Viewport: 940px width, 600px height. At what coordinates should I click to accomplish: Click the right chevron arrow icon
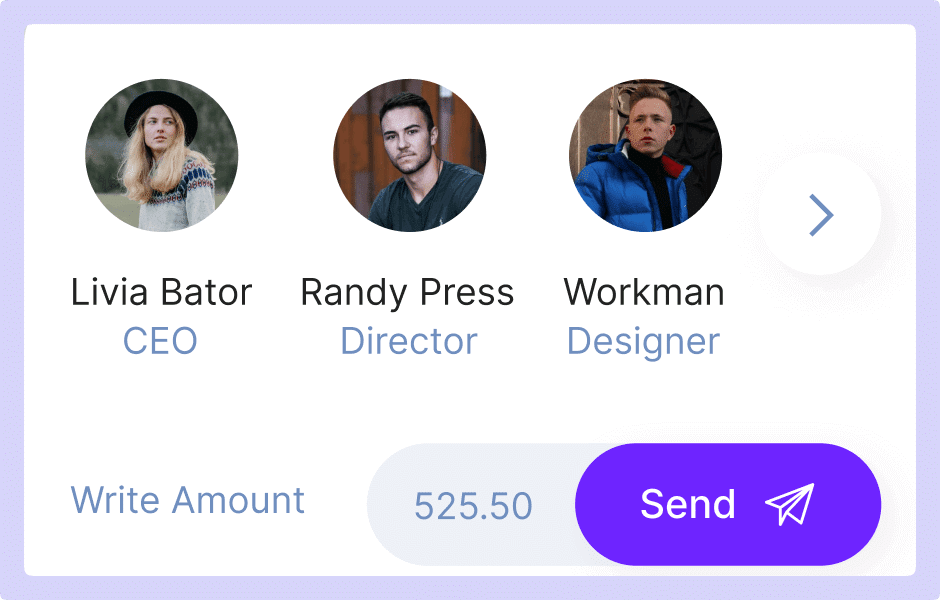821,214
